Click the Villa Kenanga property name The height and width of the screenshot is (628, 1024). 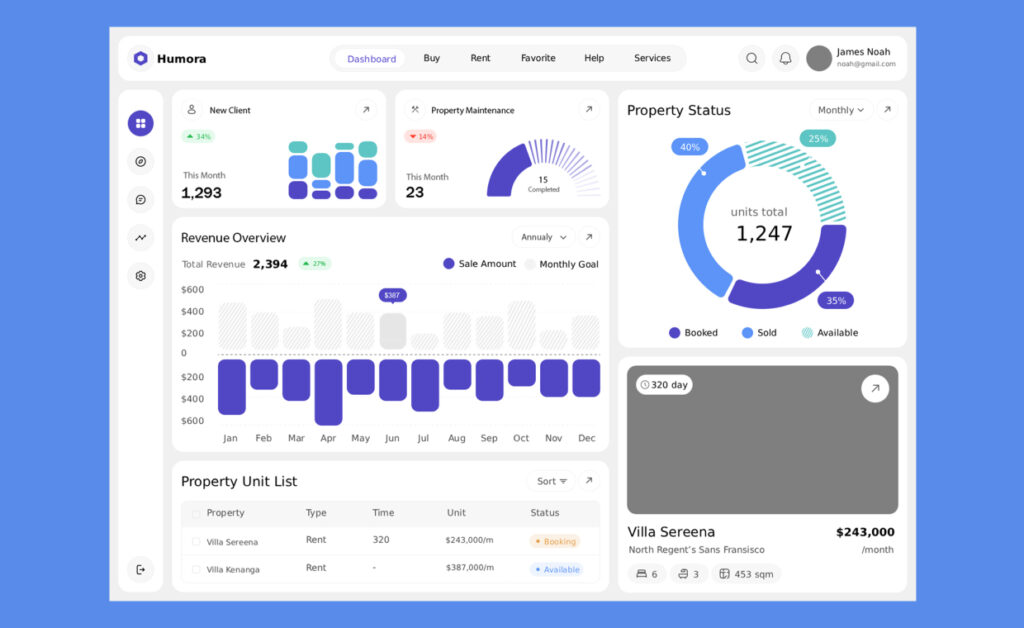click(x=233, y=569)
